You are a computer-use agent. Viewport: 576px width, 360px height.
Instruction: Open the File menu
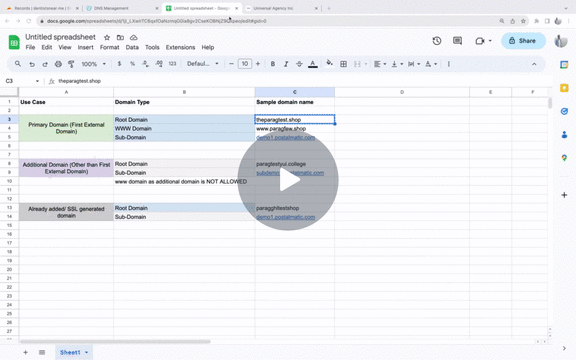[30, 47]
